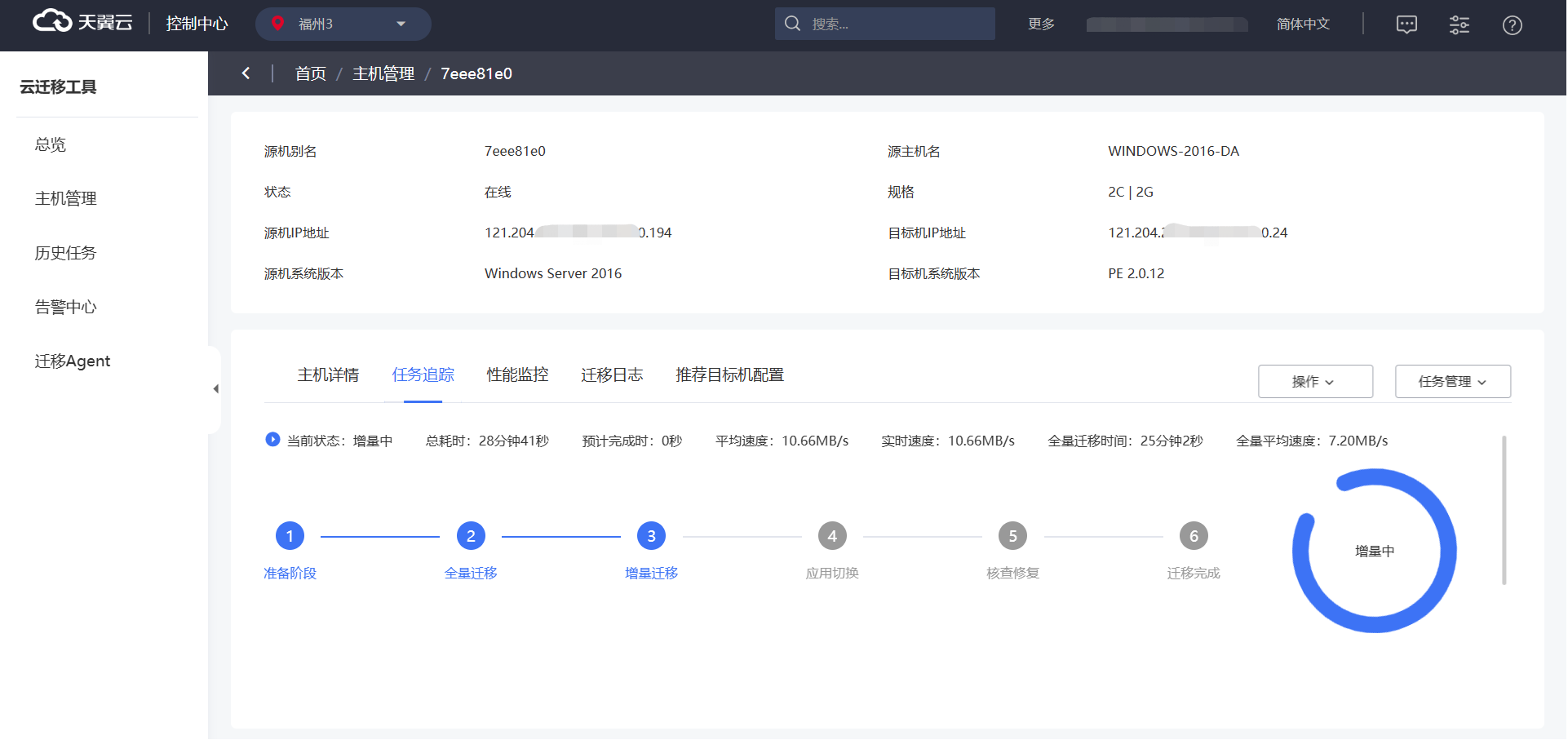This screenshot has height=740, width=1568.
Task: Click the source alias value 7eee81e0
Action: coord(515,151)
